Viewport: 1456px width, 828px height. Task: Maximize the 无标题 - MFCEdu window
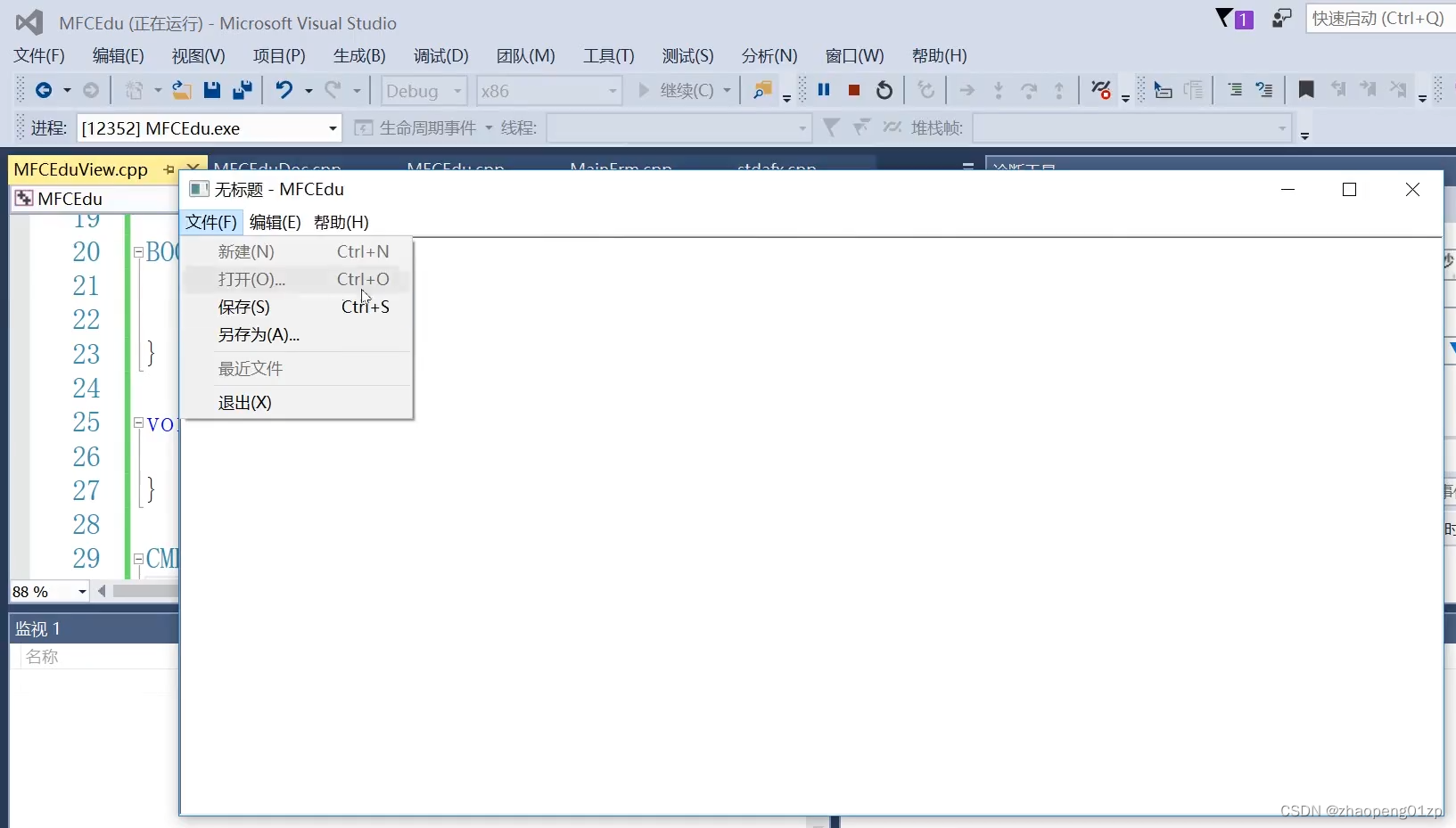point(1349,189)
